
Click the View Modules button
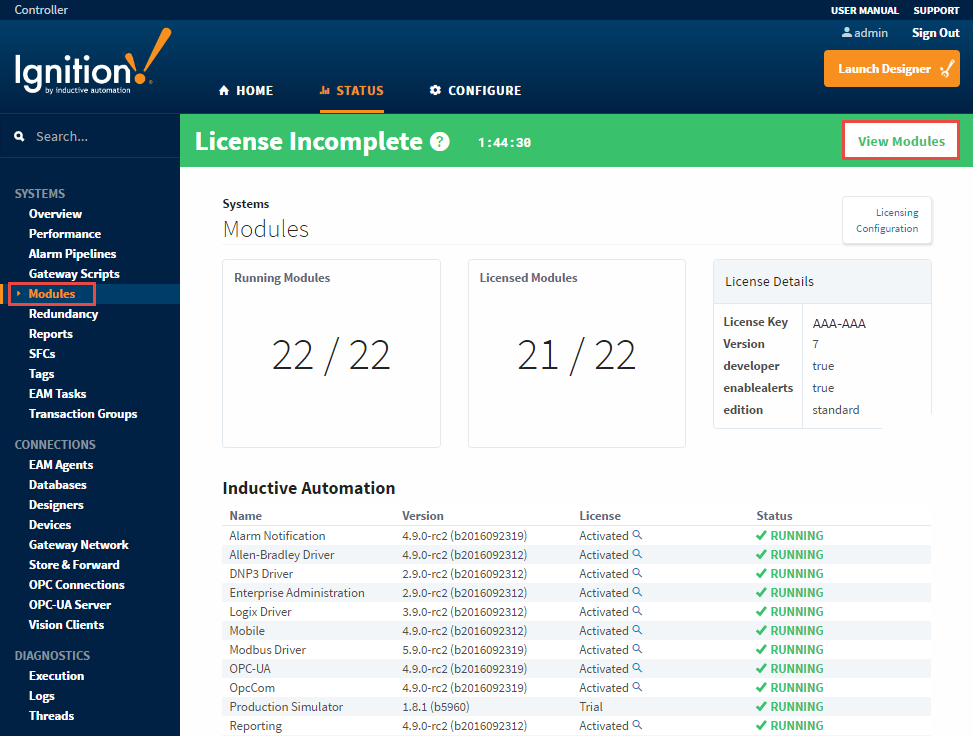coord(899,140)
